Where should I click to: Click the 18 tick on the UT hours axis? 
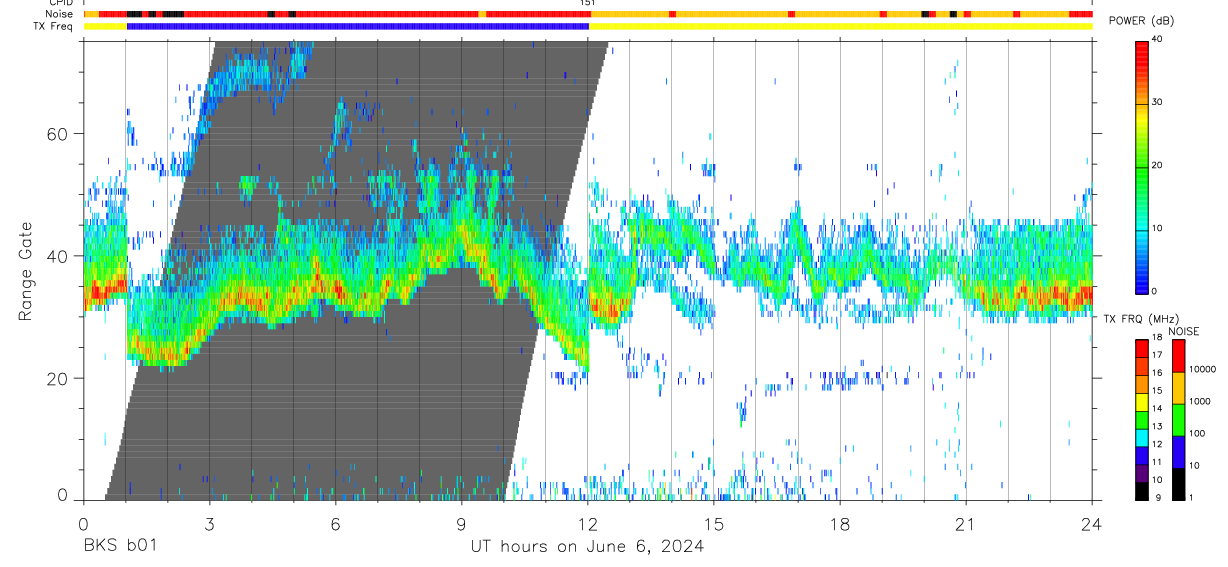[x=840, y=523]
